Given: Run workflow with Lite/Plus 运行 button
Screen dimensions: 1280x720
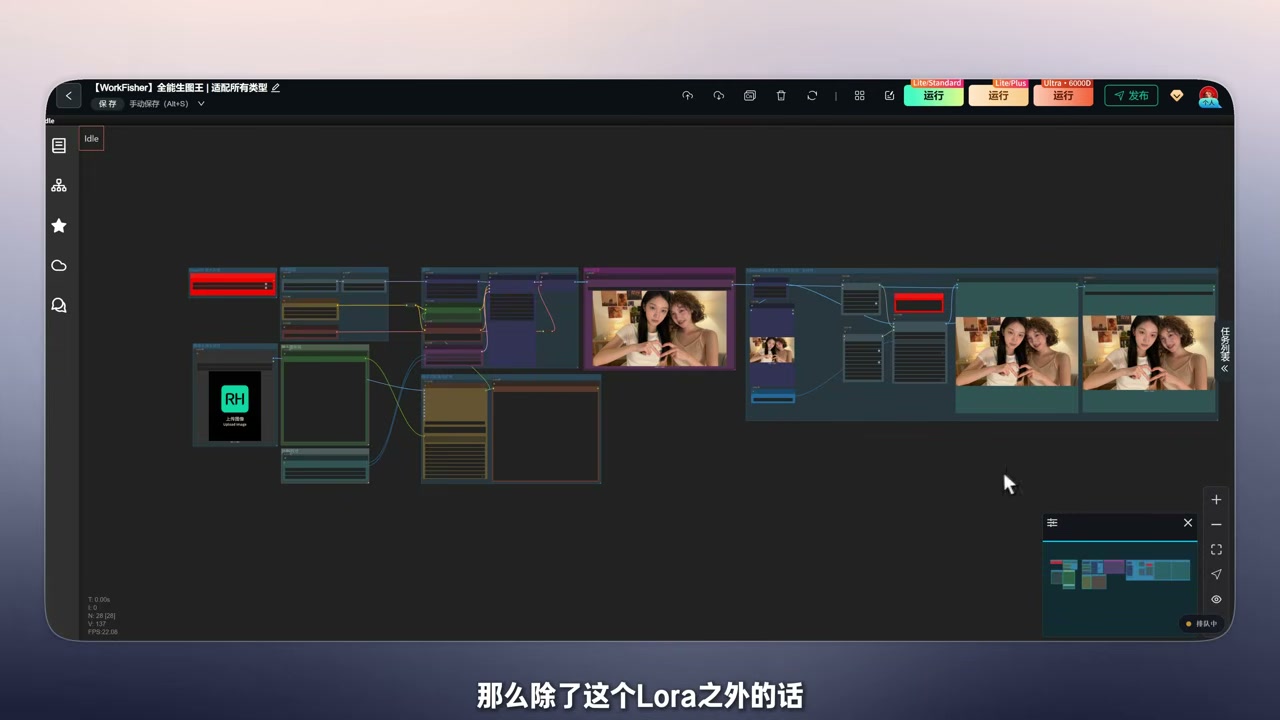Looking at the screenshot, I should pyautogui.click(x=998, y=96).
